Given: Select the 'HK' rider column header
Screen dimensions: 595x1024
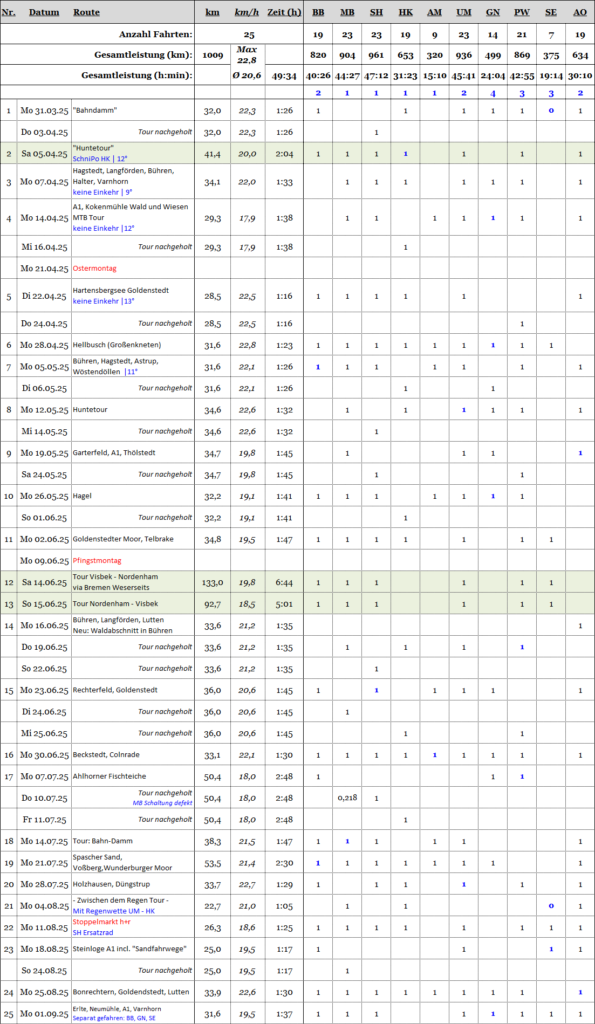Looking at the screenshot, I should click(405, 12).
